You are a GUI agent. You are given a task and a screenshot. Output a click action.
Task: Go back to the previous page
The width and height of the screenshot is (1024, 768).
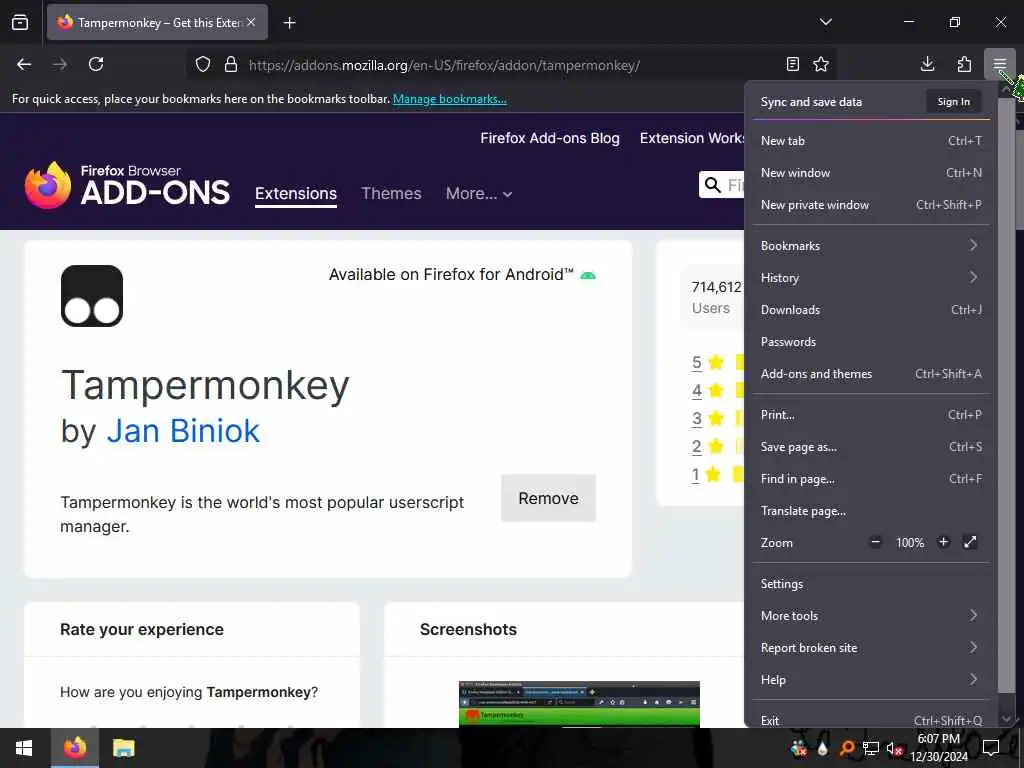coord(24,64)
